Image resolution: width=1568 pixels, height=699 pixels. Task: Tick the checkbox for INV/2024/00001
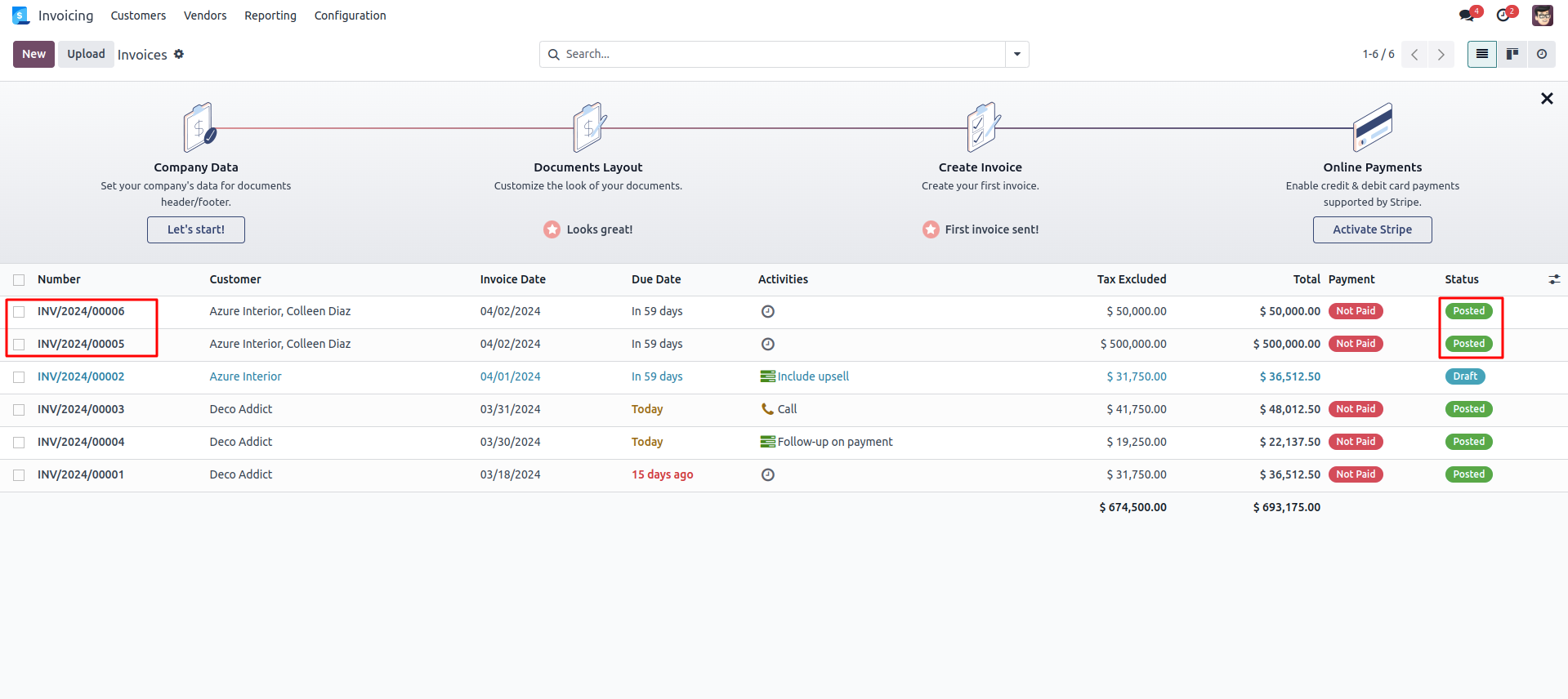[19, 474]
